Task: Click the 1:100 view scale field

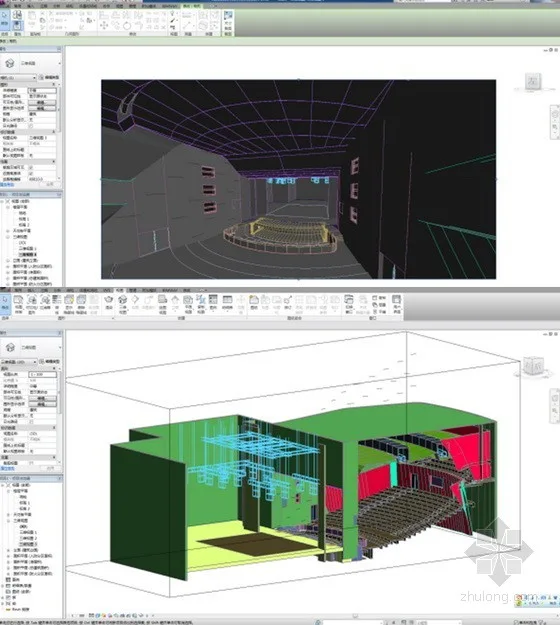Action: pos(42,375)
